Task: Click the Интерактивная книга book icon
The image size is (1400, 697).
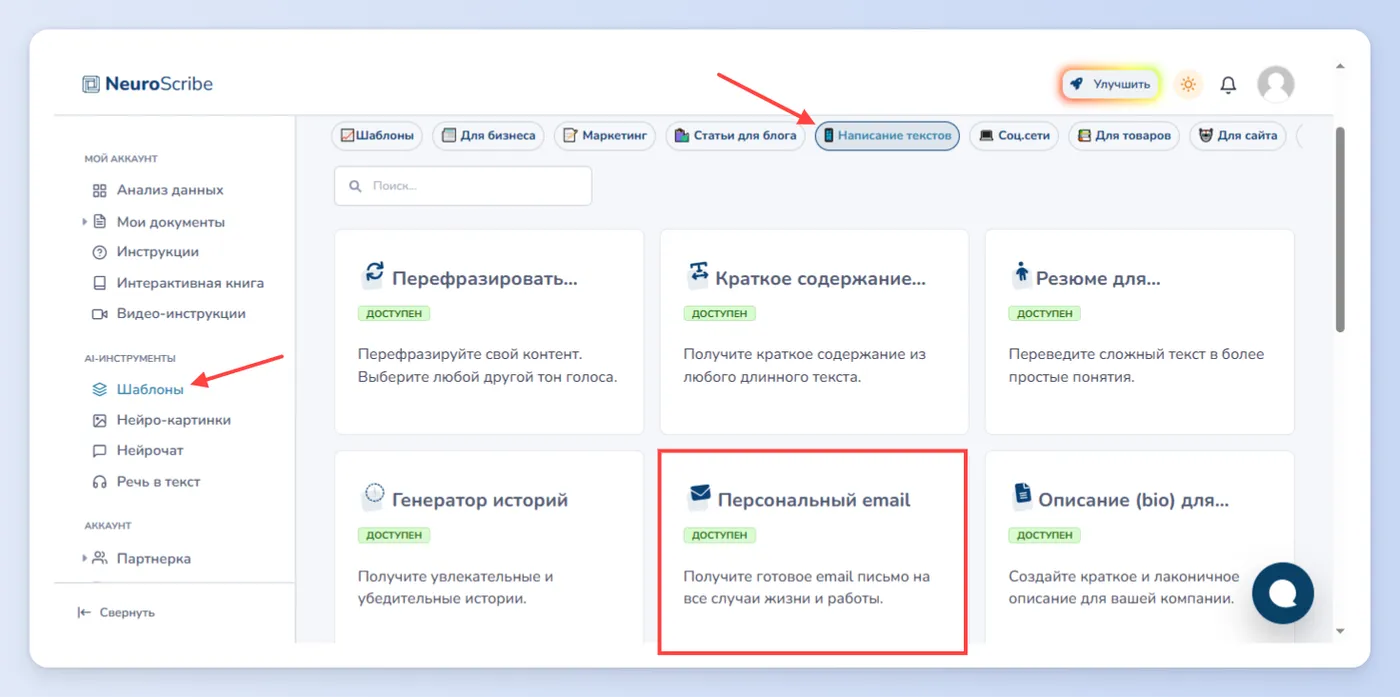Action: (x=99, y=283)
